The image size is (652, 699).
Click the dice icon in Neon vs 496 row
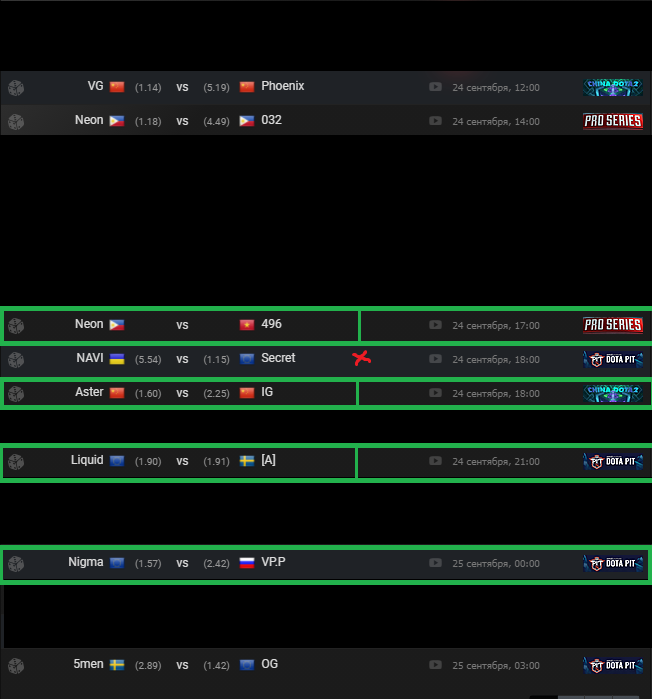(16, 326)
